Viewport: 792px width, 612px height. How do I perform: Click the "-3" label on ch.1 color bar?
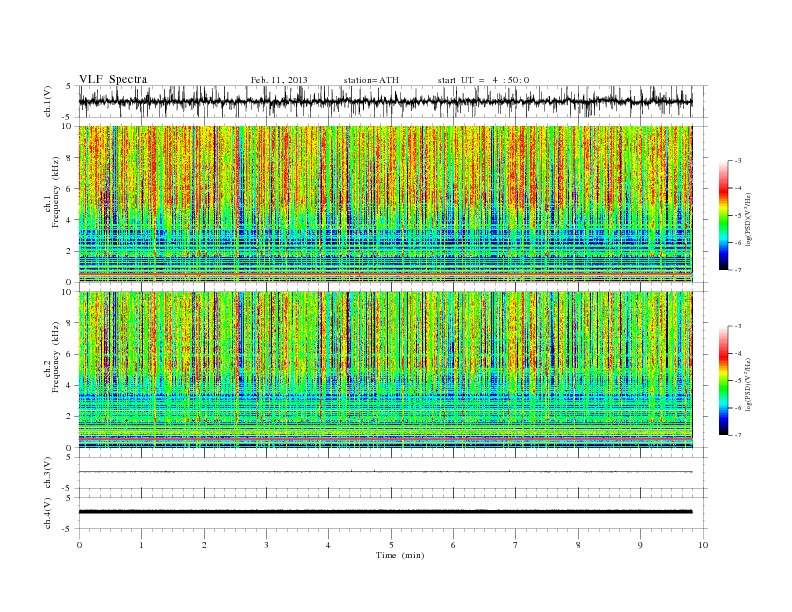click(738, 161)
